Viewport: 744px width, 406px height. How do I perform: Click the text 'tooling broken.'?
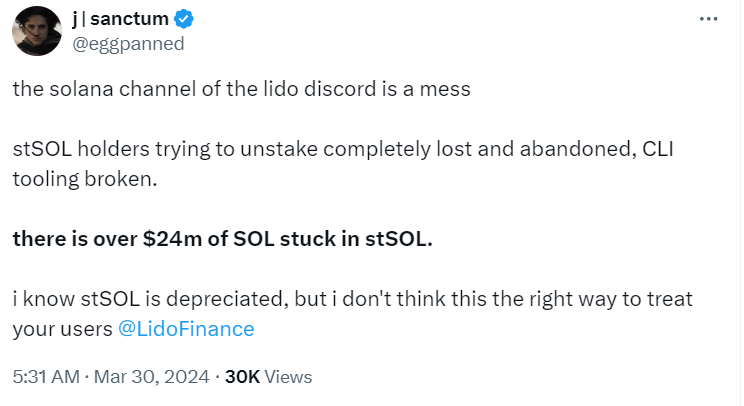(x=84, y=179)
